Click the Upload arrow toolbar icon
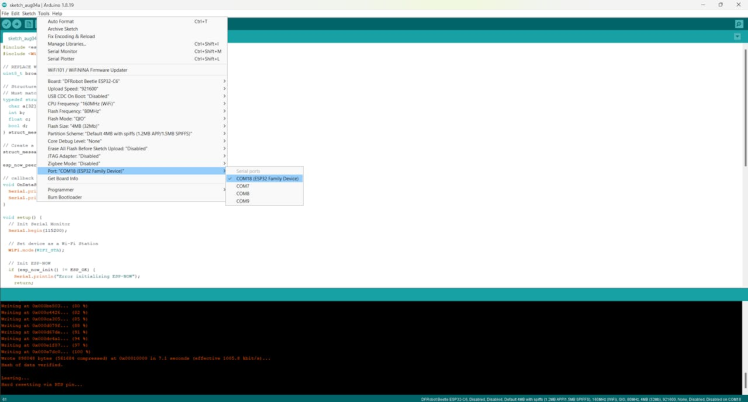Image resolution: width=748 pixels, height=402 pixels. click(x=17, y=24)
